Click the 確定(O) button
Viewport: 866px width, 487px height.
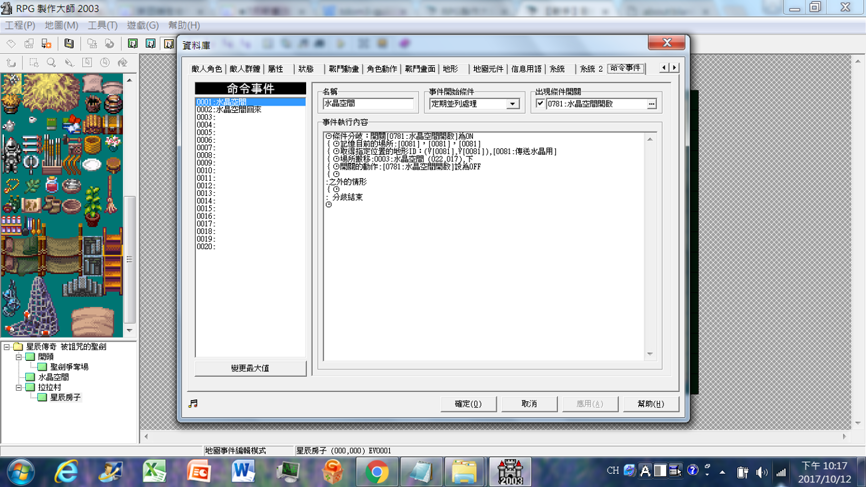[468, 404]
